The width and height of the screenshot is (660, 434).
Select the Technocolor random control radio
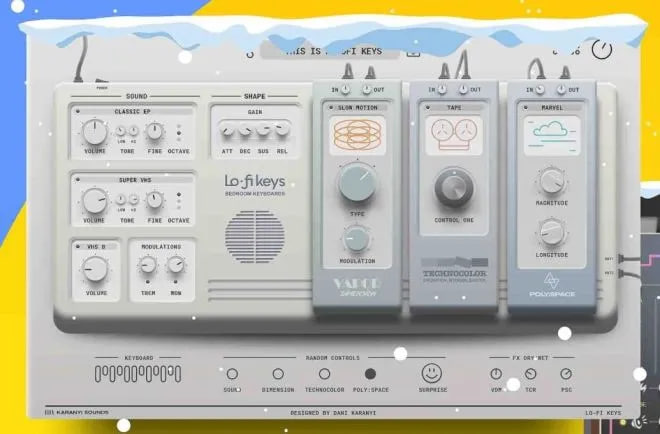pos(324,374)
